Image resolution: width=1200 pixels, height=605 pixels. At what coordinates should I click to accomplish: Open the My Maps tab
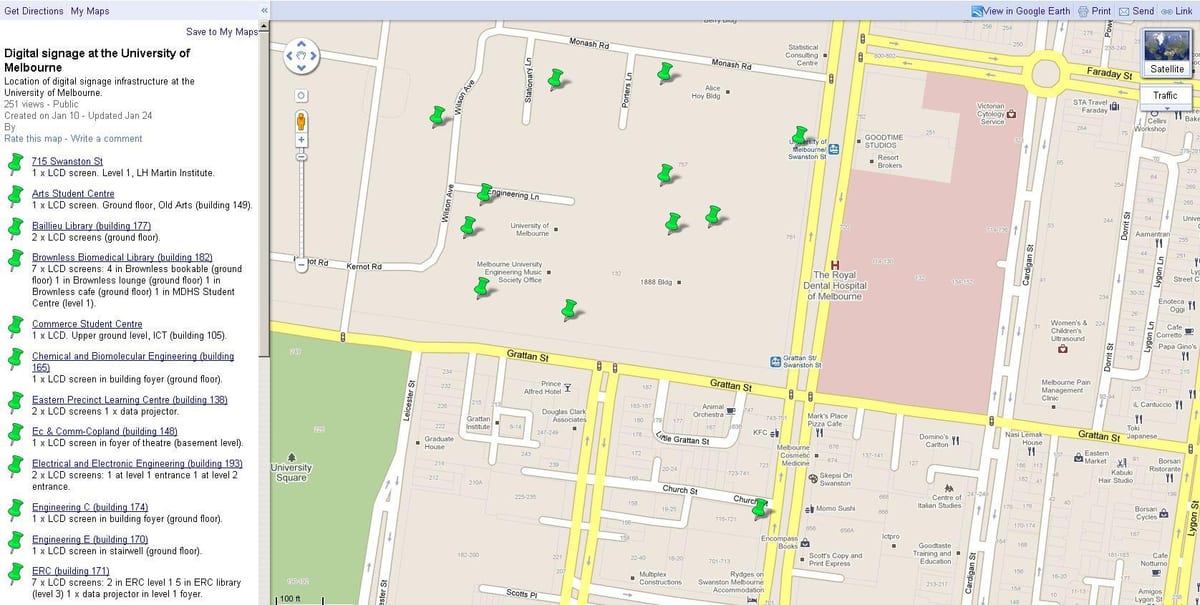point(90,11)
